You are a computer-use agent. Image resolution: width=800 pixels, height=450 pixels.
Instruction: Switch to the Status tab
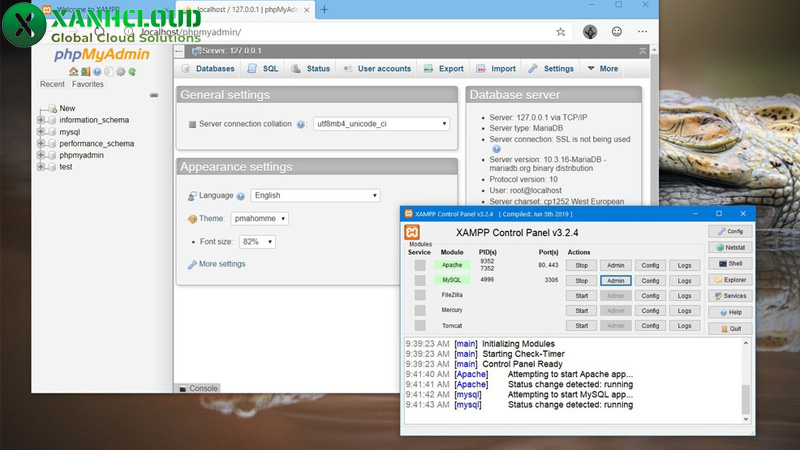click(x=311, y=68)
